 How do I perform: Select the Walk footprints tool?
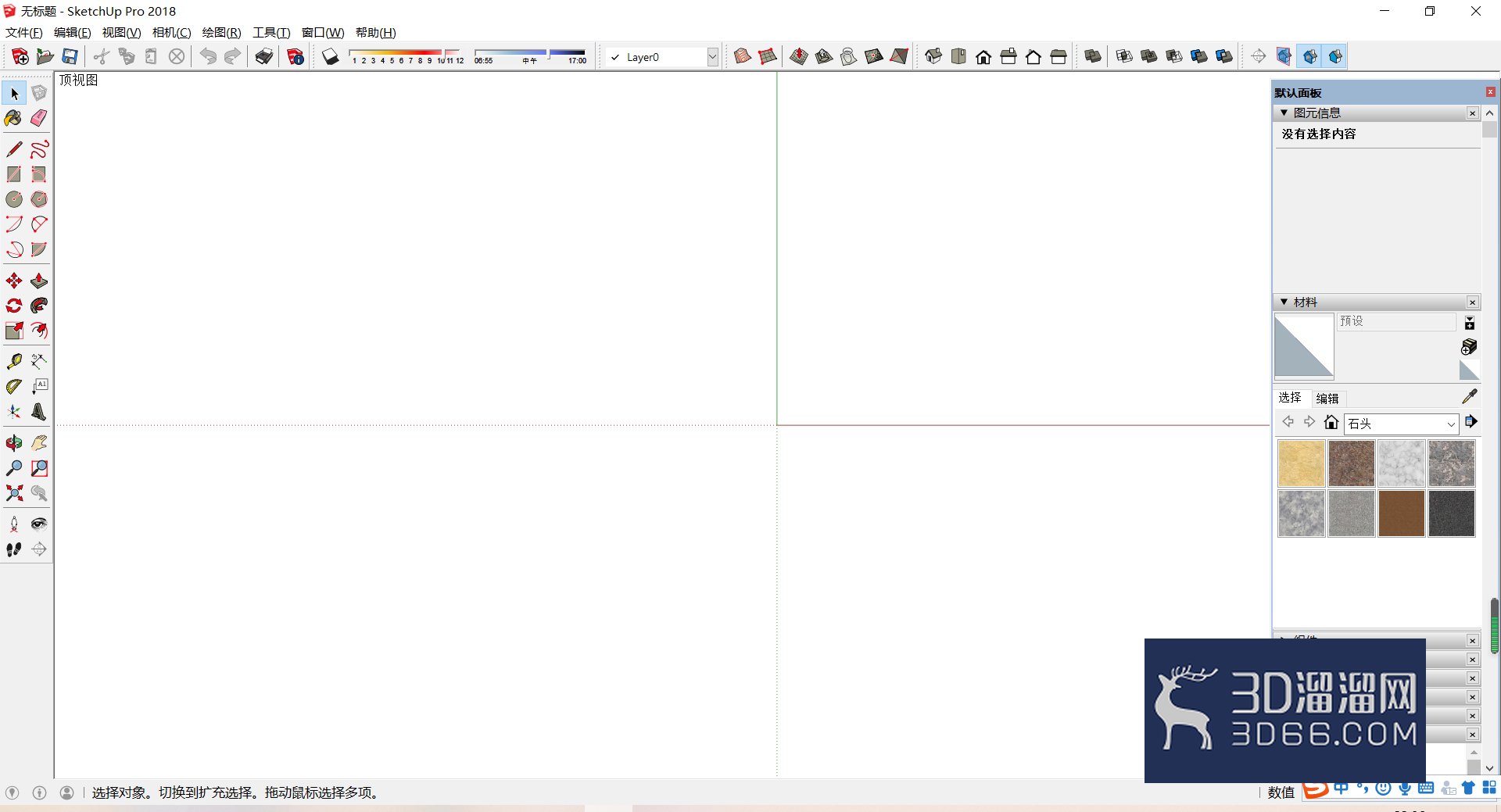[14, 549]
